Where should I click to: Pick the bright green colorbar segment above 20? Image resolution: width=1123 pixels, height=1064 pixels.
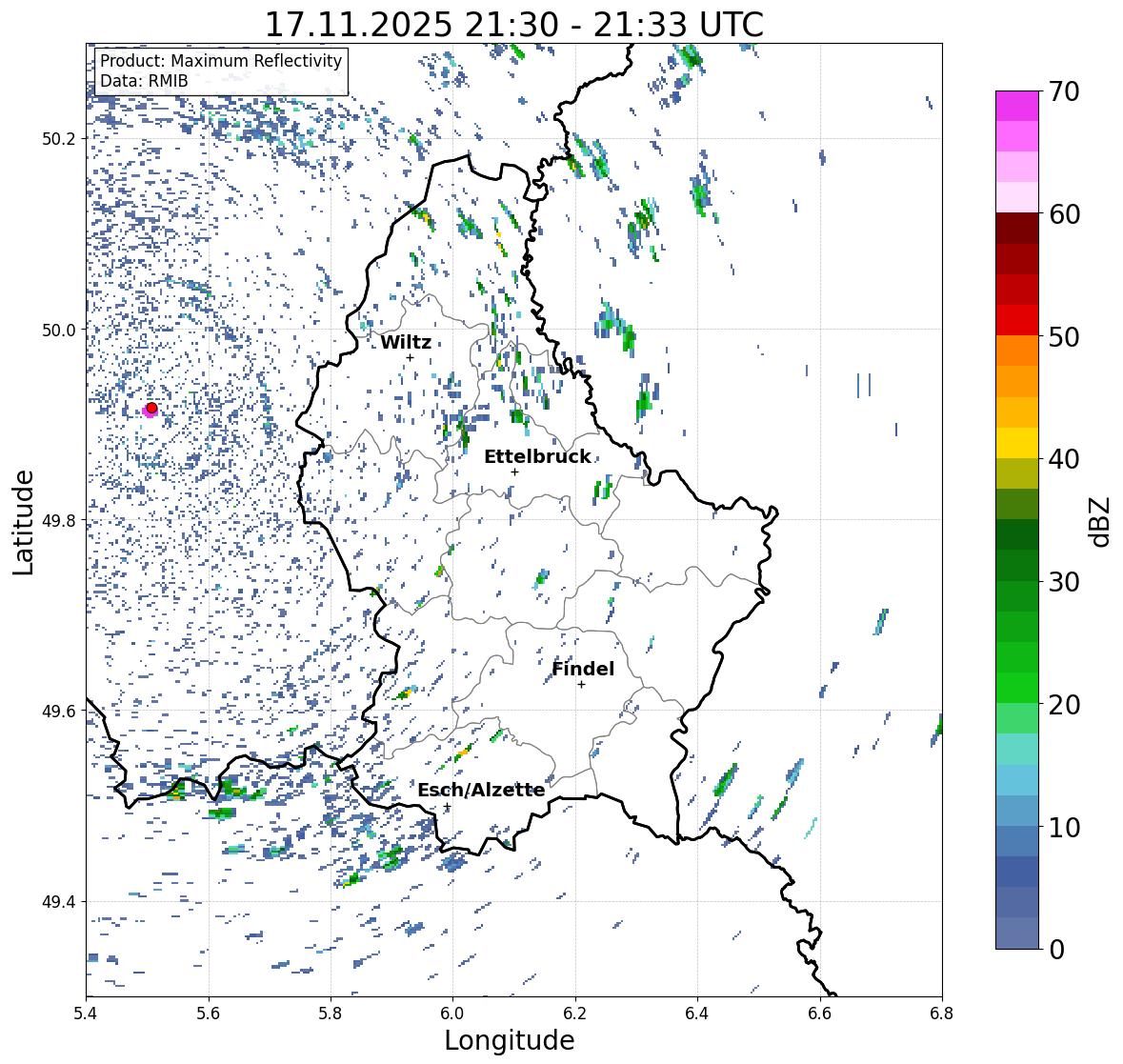point(1017,688)
